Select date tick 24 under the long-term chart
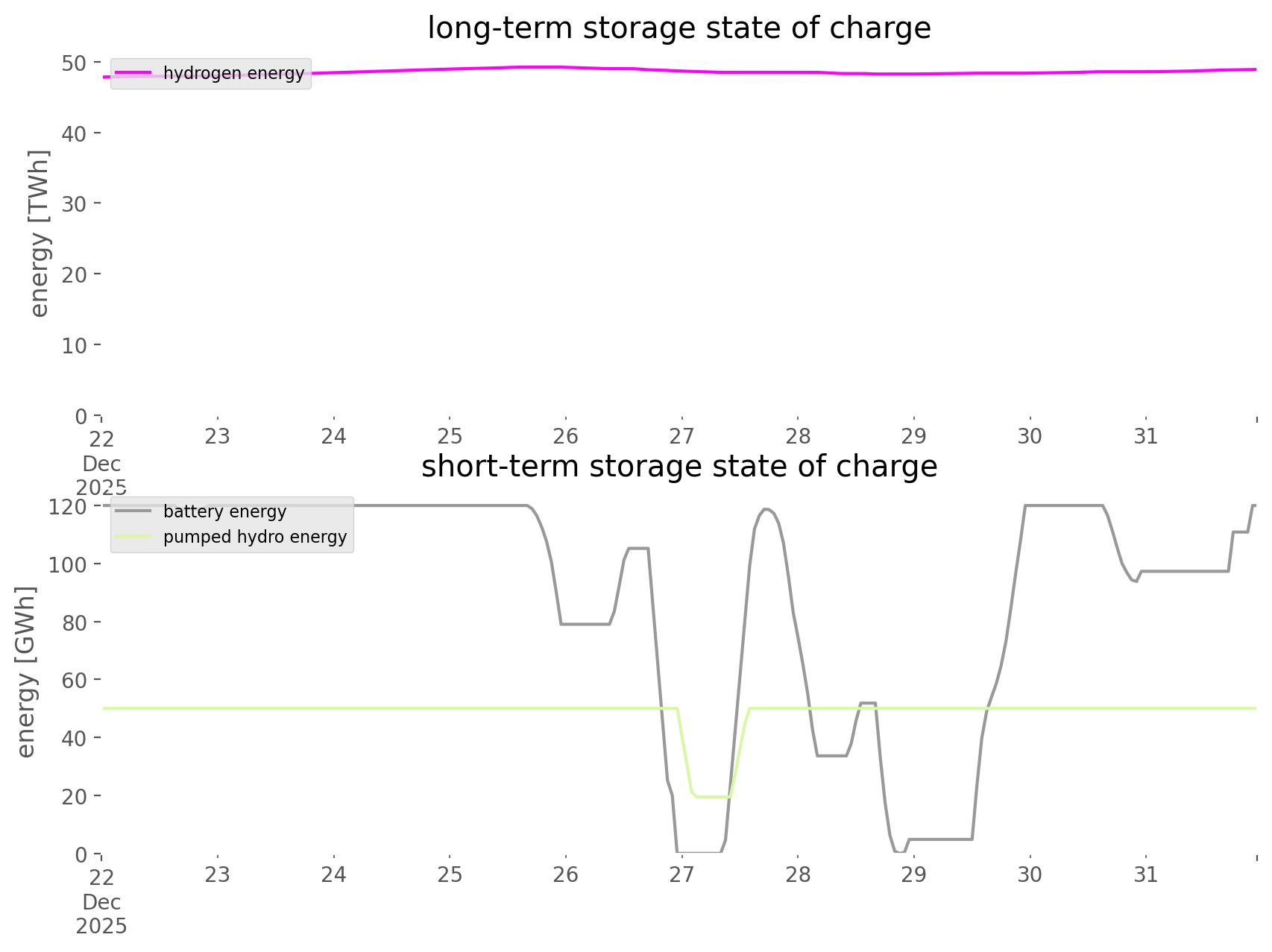The image size is (1272, 952). (x=333, y=436)
